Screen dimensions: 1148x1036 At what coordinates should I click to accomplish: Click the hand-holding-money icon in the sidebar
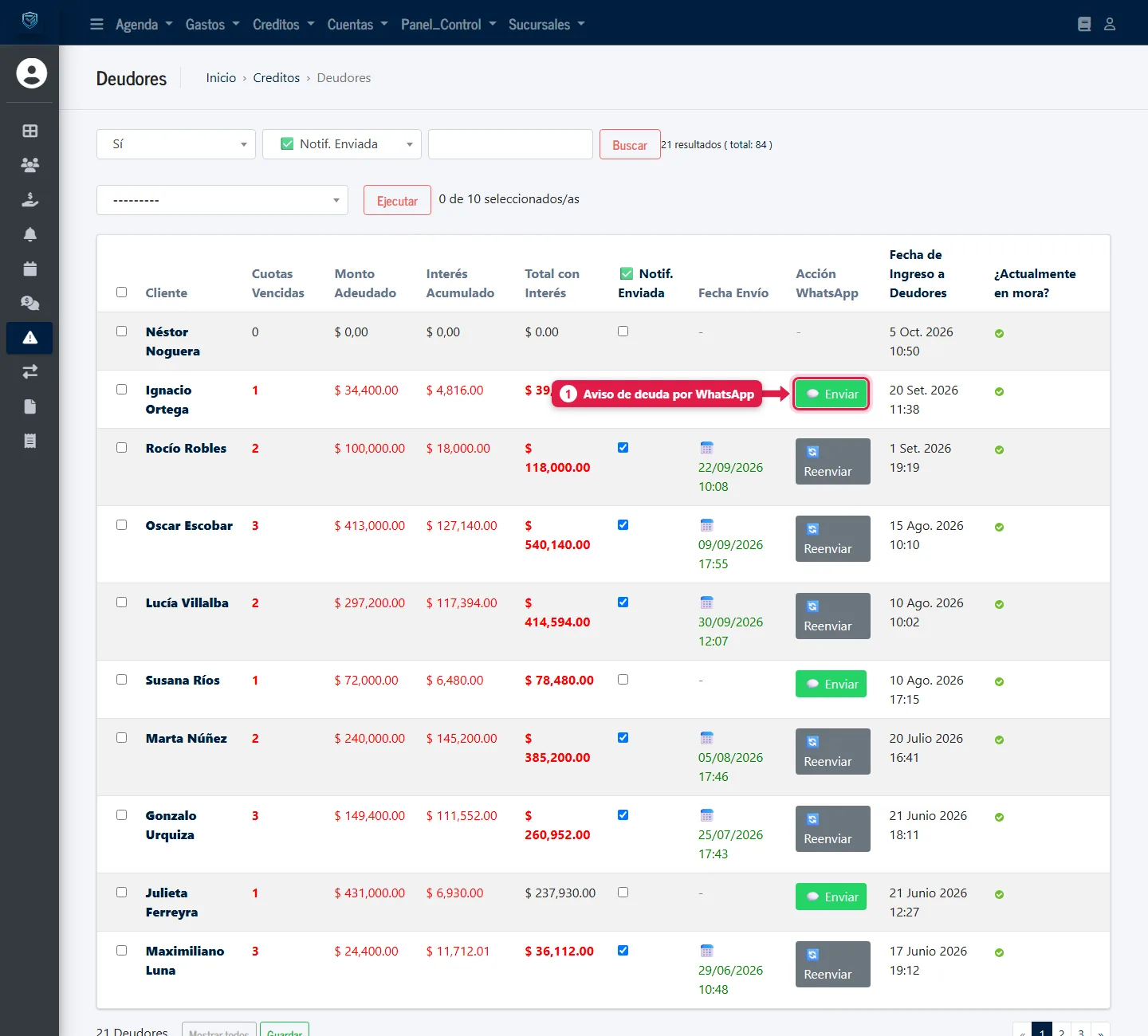30,199
